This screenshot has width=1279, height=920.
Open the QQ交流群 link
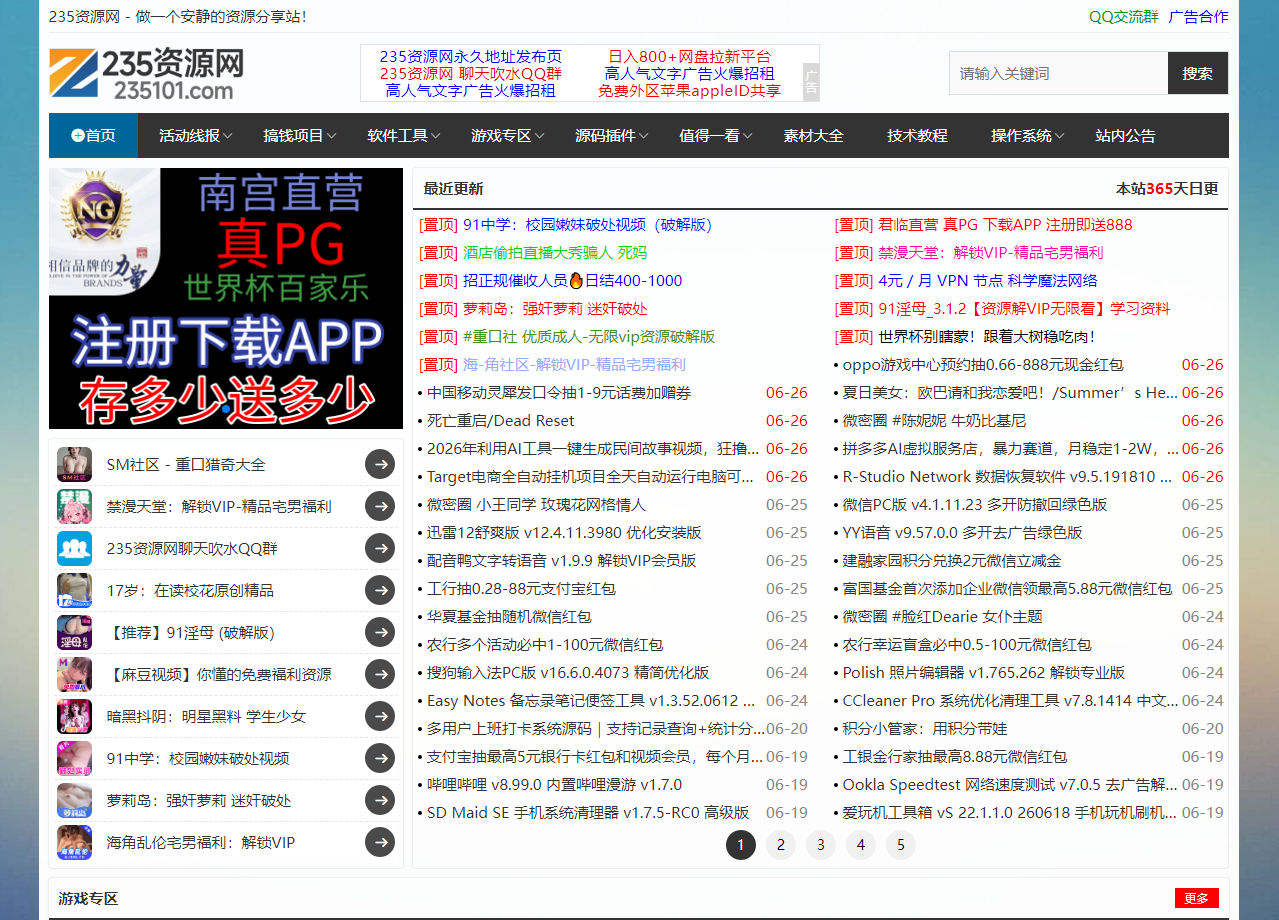point(1123,16)
